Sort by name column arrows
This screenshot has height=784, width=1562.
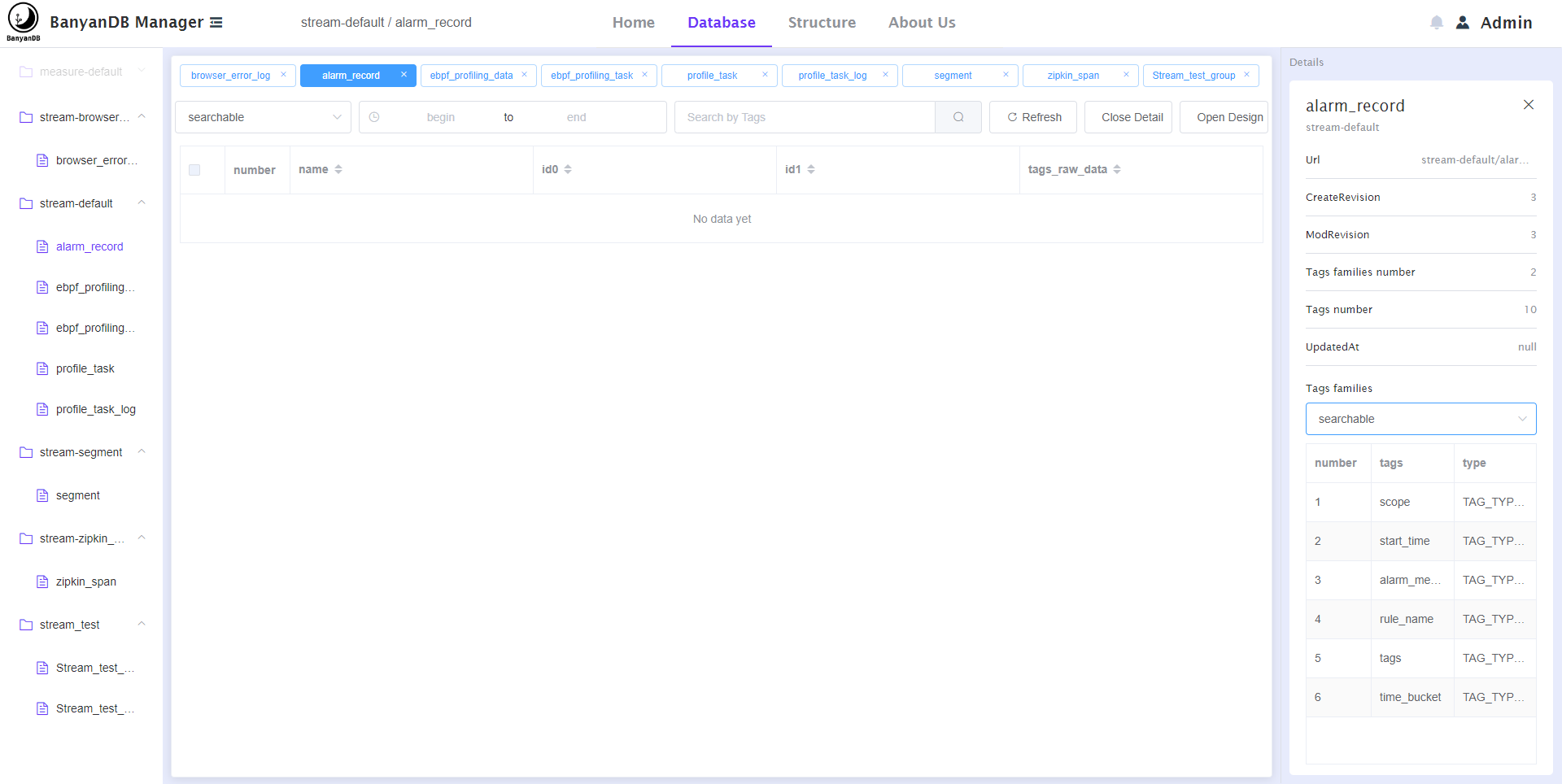pyautogui.click(x=338, y=169)
